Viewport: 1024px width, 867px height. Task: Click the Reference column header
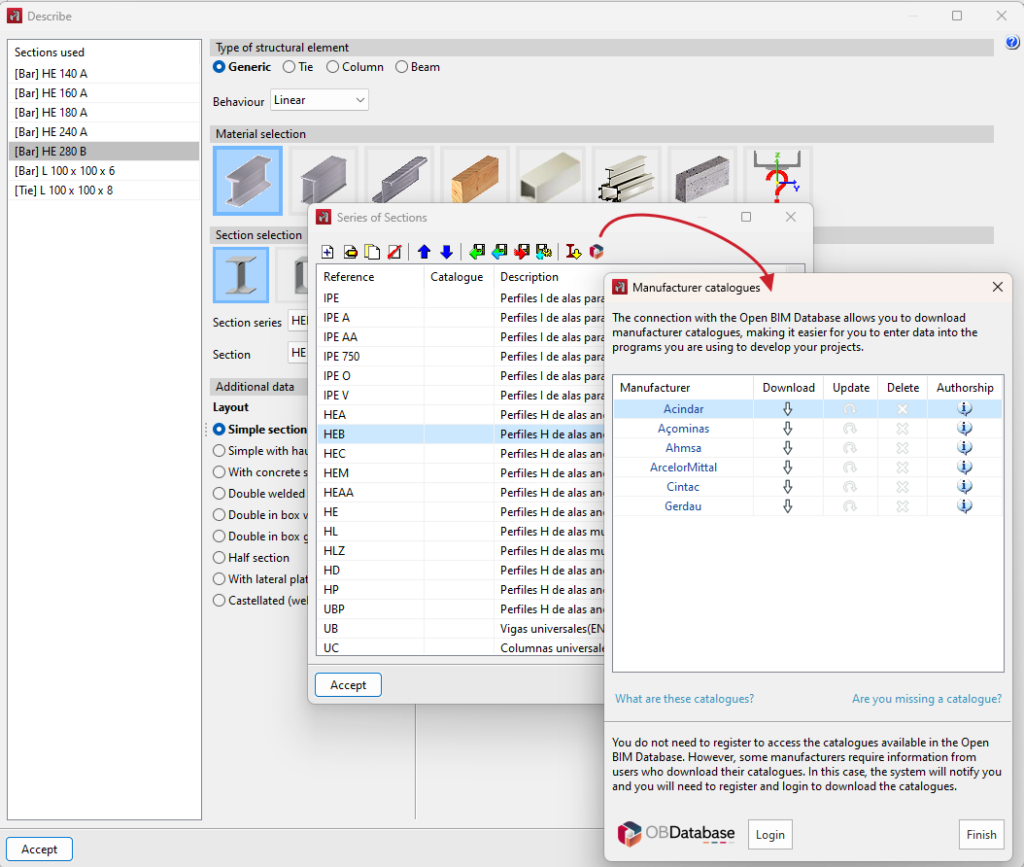tap(370, 277)
